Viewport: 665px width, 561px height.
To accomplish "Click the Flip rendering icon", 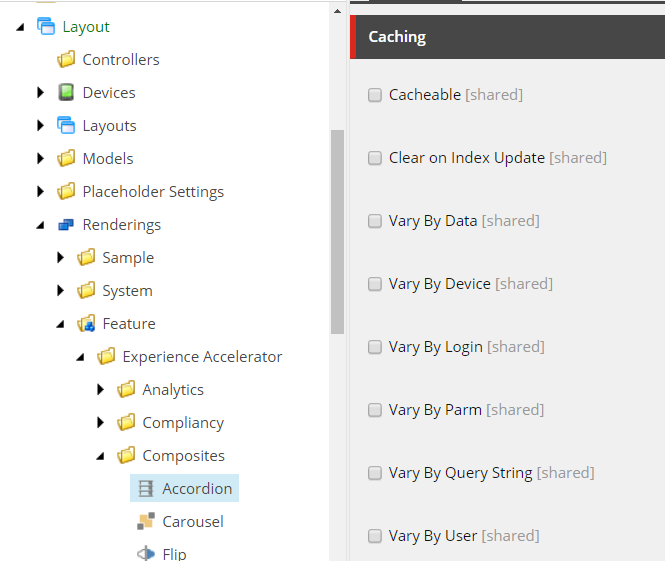I will click(x=146, y=553).
